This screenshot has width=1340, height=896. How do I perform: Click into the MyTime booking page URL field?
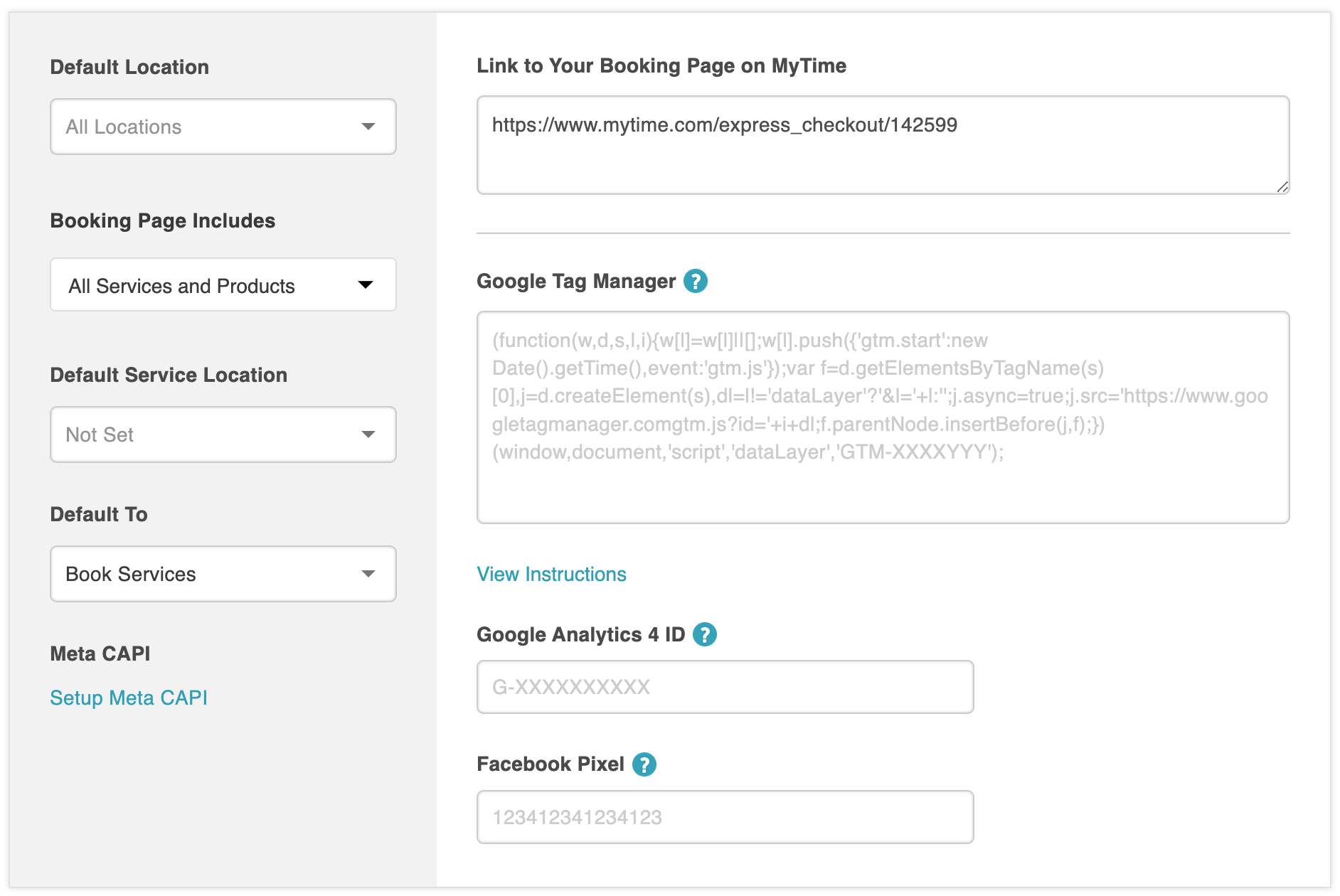point(882,145)
